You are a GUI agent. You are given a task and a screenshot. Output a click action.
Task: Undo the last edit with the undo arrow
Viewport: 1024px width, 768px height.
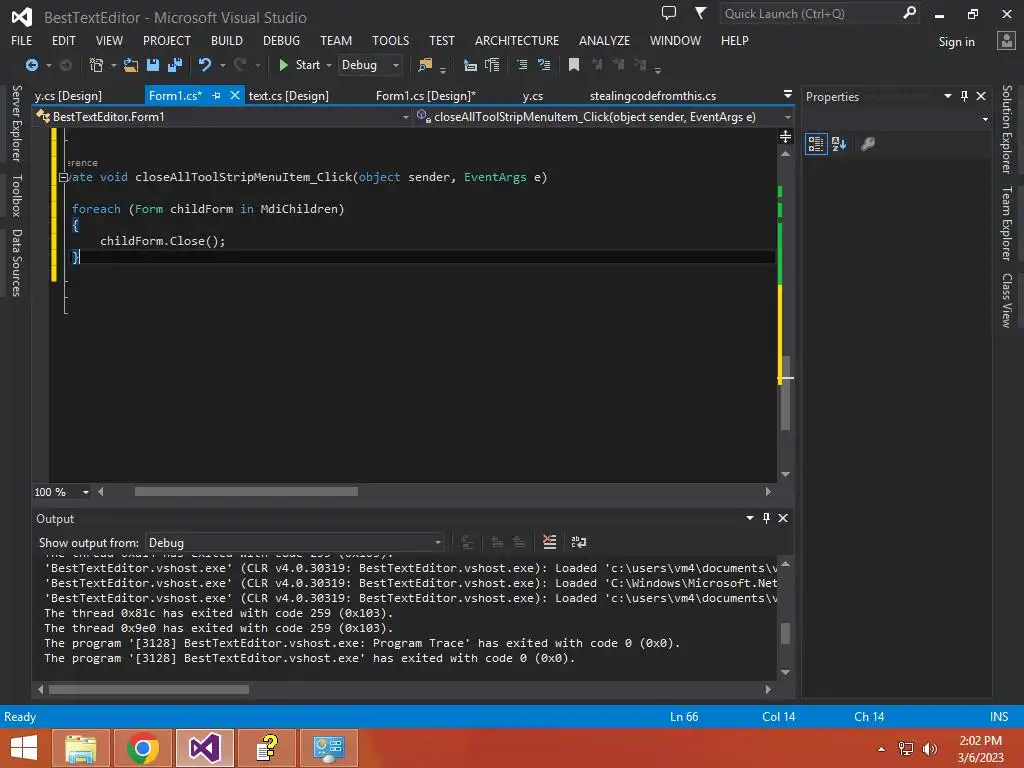[x=205, y=65]
